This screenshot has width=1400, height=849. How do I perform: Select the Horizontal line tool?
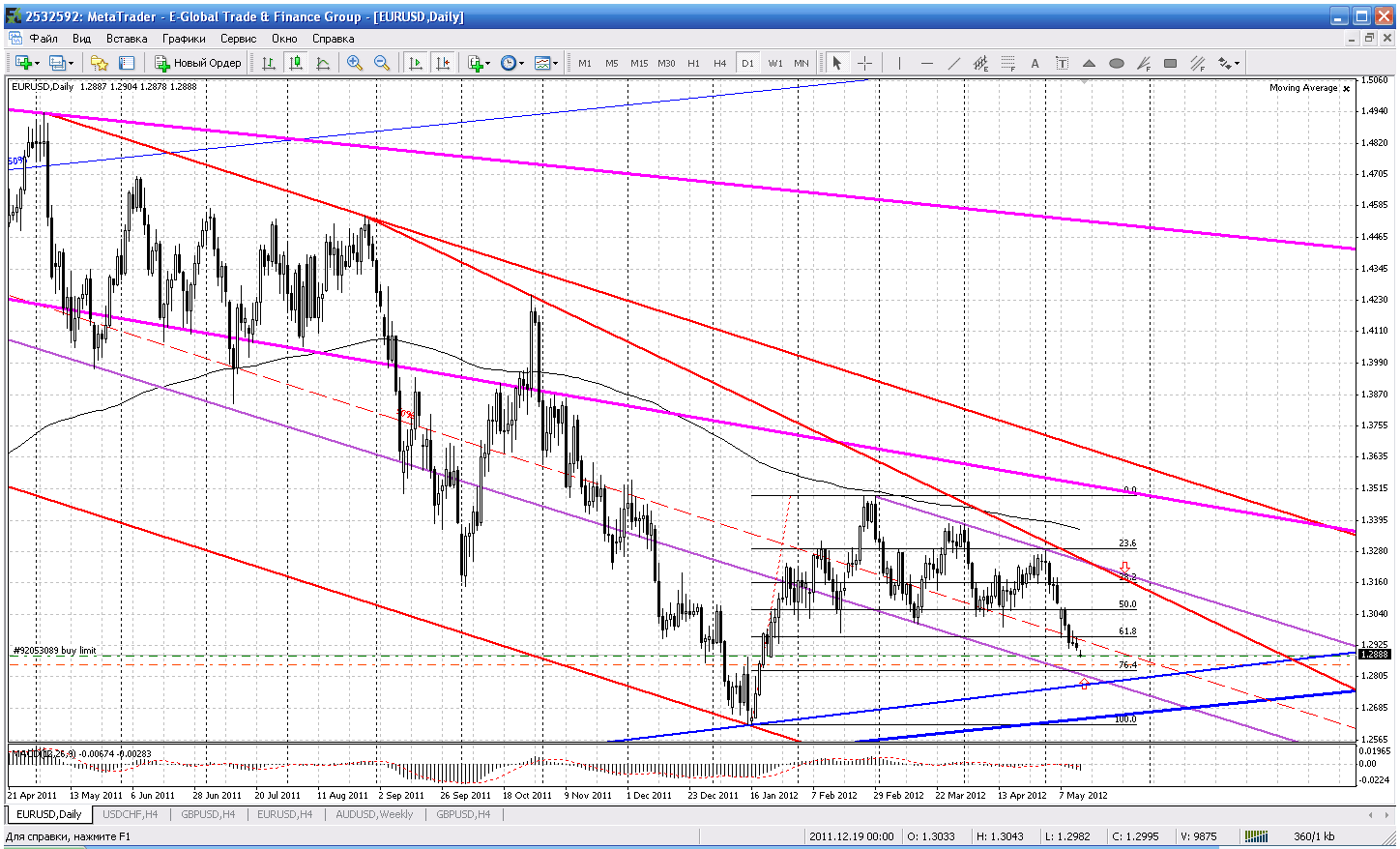click(x=927, y=63)
